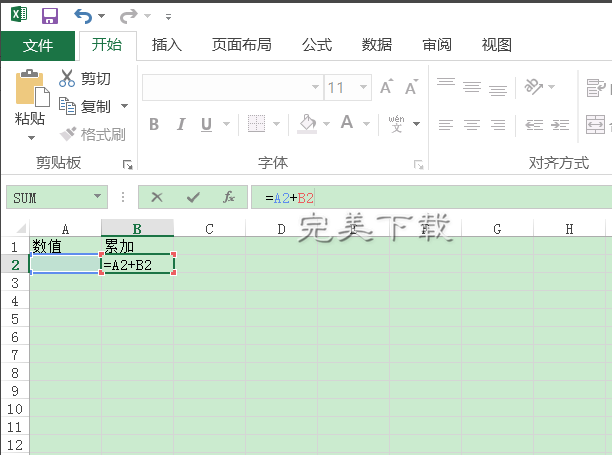Select all cells via corner triangle
612x455 pixels.
21,228
